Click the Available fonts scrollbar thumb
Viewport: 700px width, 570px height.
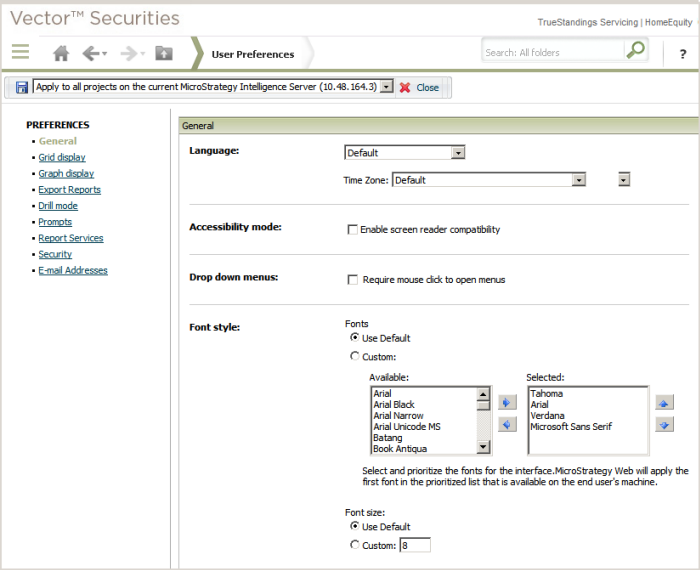click(483, 405)
